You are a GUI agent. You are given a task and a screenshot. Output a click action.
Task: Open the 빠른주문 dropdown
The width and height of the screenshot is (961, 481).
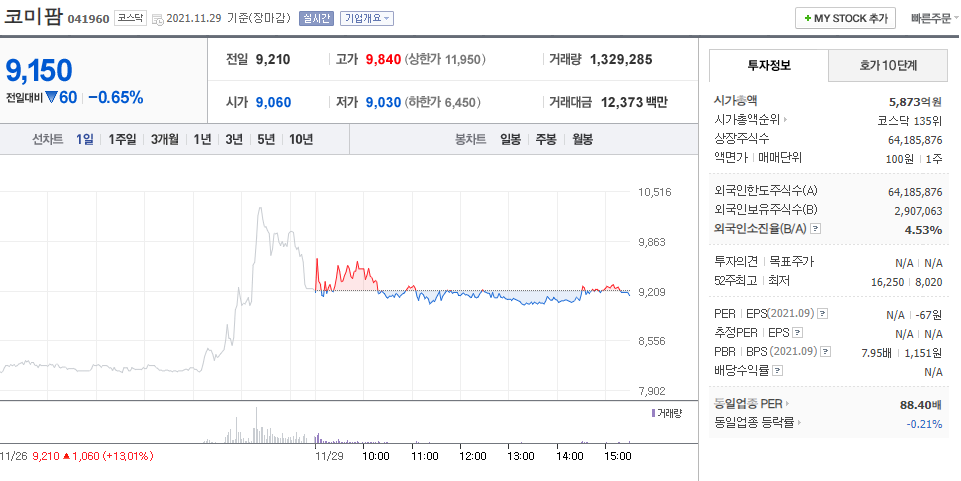pos(935,18)
